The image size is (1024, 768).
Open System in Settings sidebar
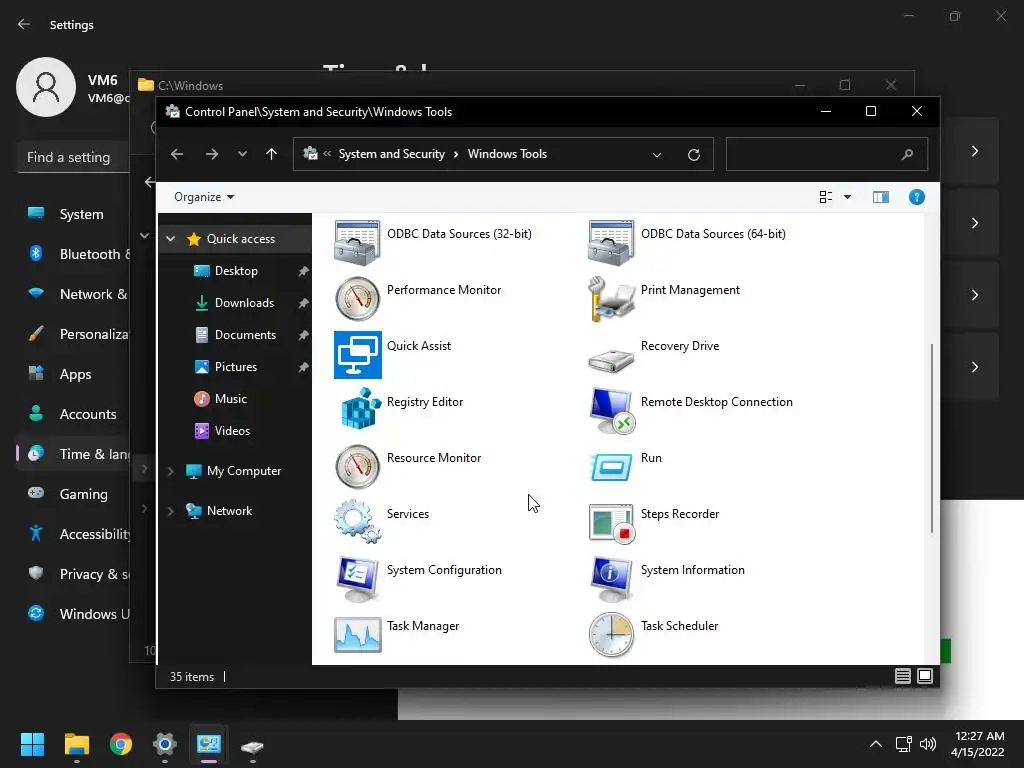pos(73,214)
